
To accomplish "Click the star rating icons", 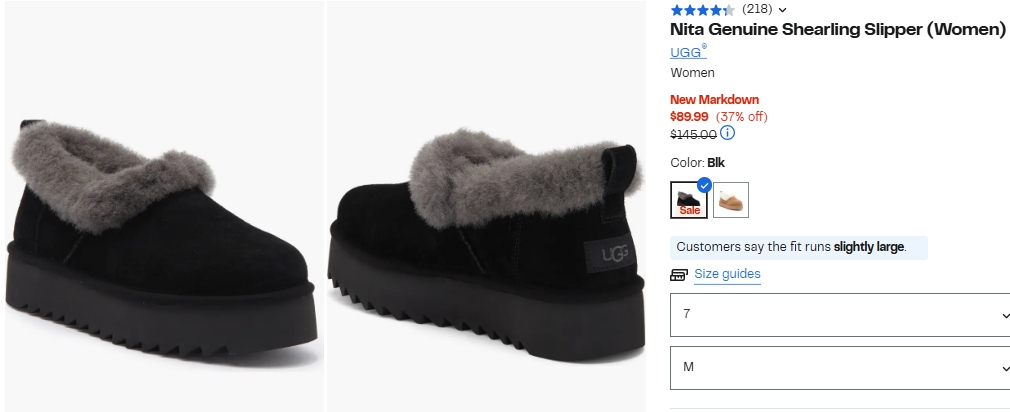I will tap(702, 9).
